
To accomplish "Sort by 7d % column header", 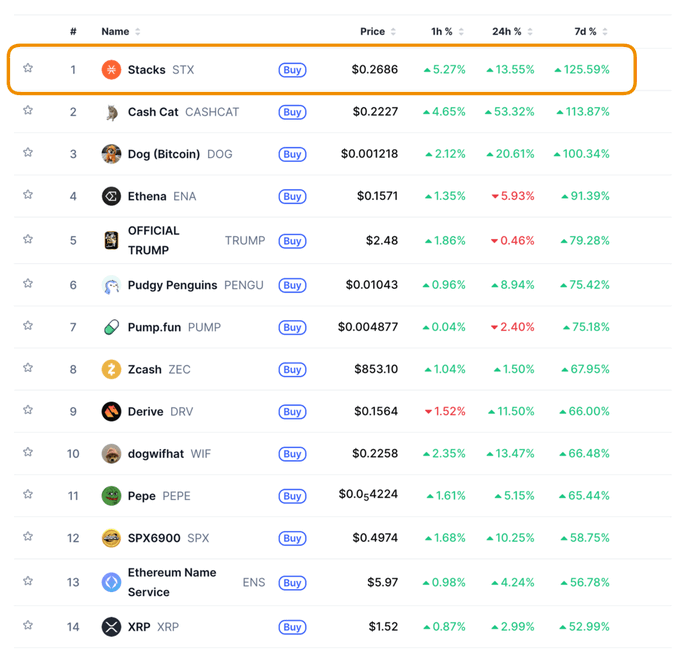I will pyautogui.click(x=591, y=32).
